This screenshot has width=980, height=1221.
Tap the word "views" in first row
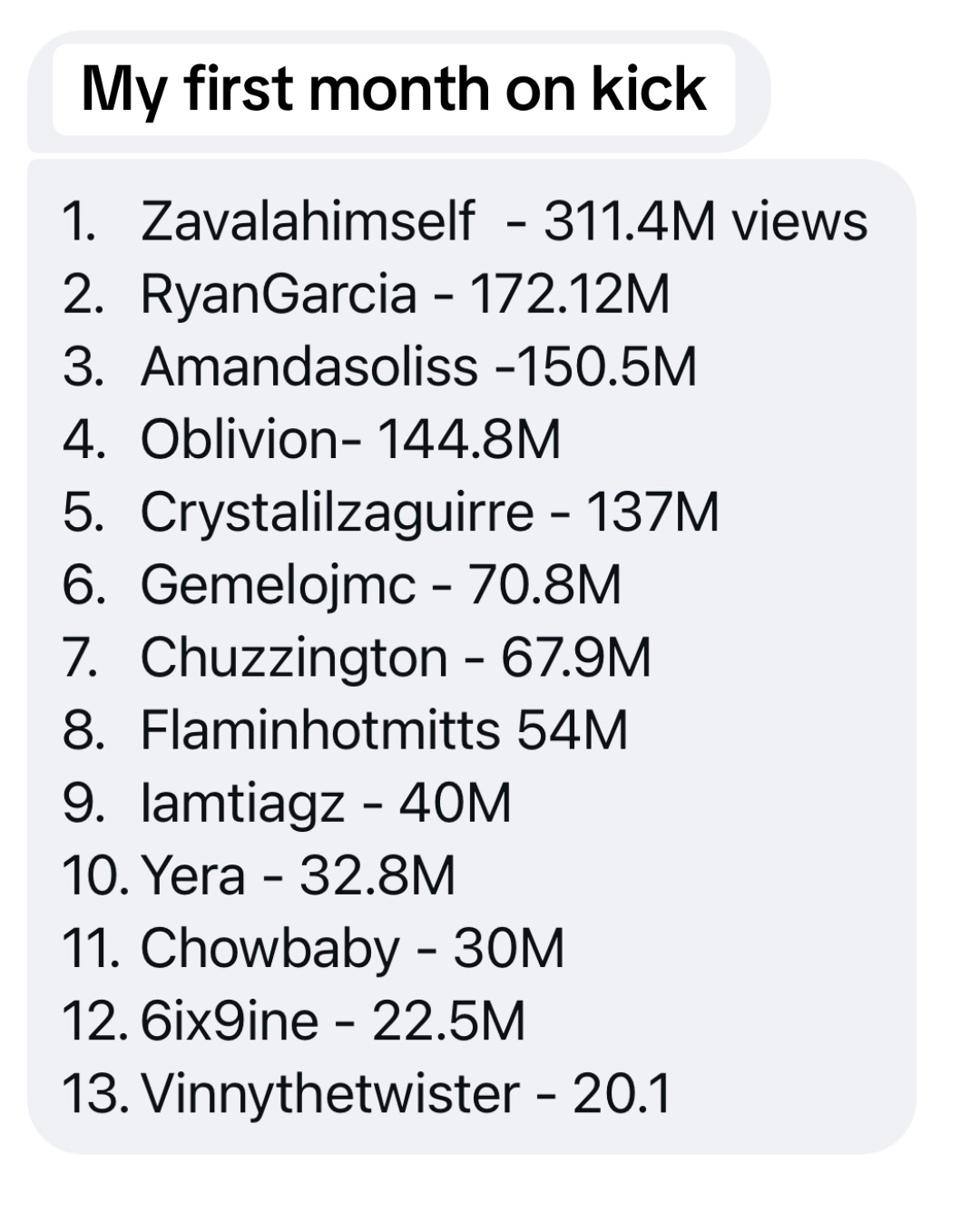tap(800, 221)
